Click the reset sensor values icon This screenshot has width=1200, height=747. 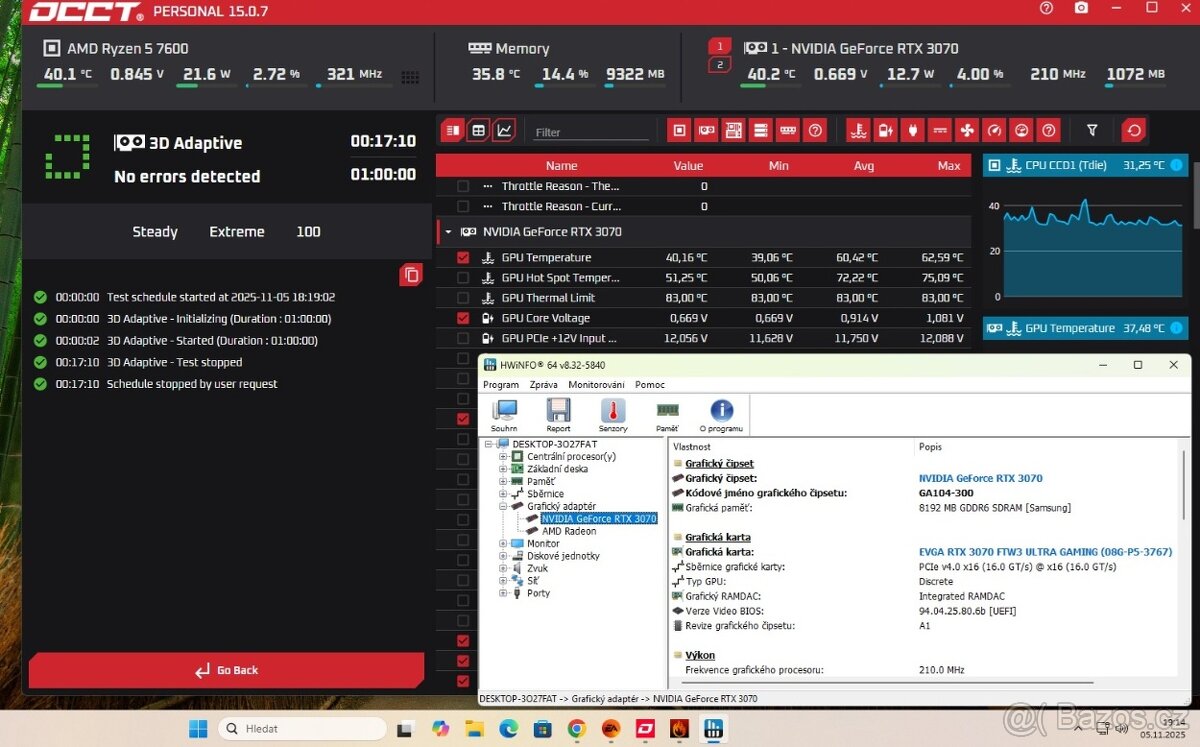pos(1133,130)
